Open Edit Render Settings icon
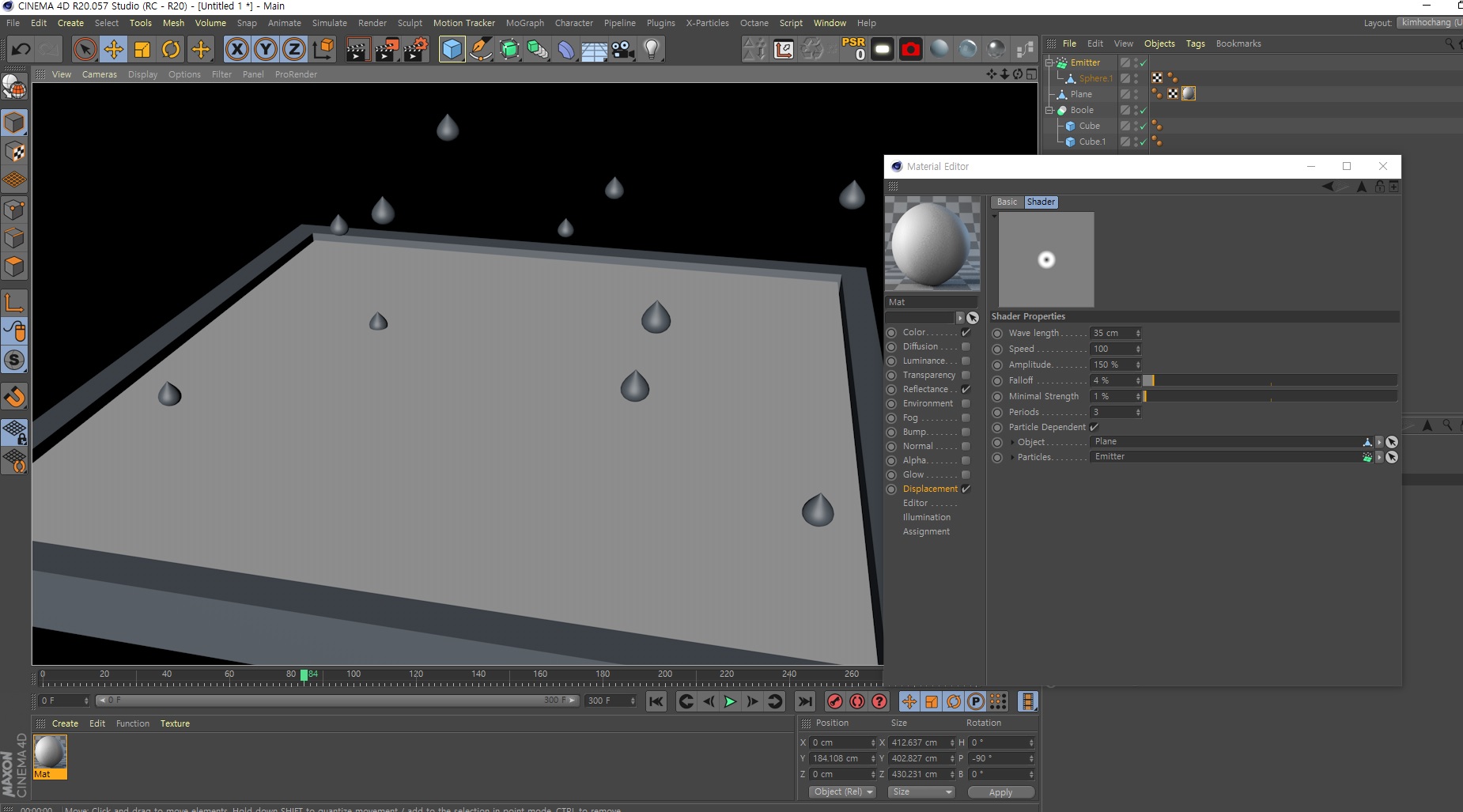The width and height of the screenshot is (1463, 812). pos(416,50)
